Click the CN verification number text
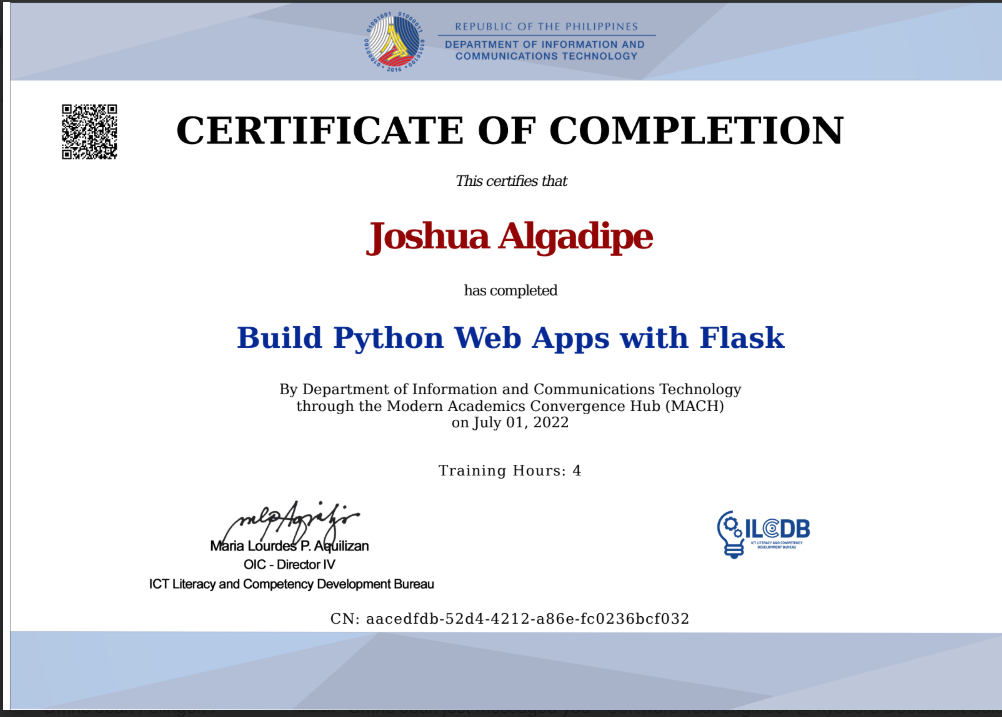Viewport: 1002px width, 717px height. click(511, 618)
